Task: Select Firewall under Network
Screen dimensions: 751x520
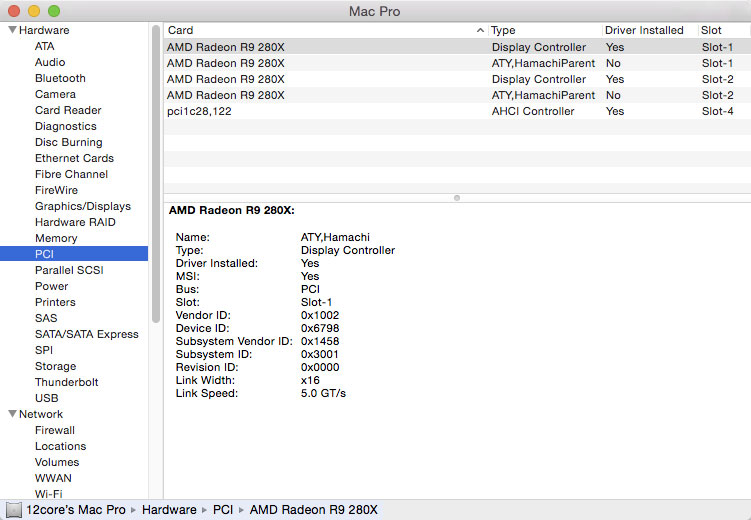Action: point(55,430)
